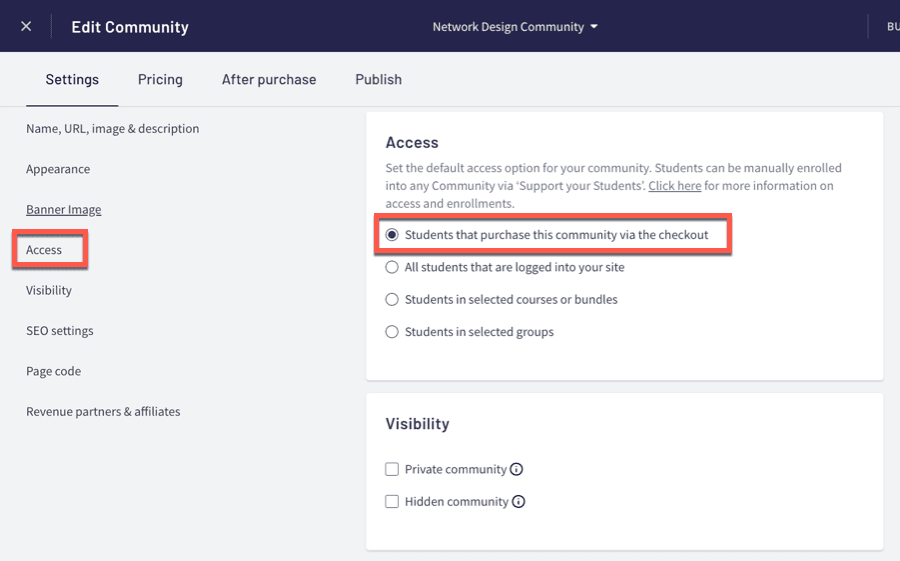Screen dimensions: 900x561
Task: Open the Appearance settings section
Action: pyautogui.click(x=58, y=169)
